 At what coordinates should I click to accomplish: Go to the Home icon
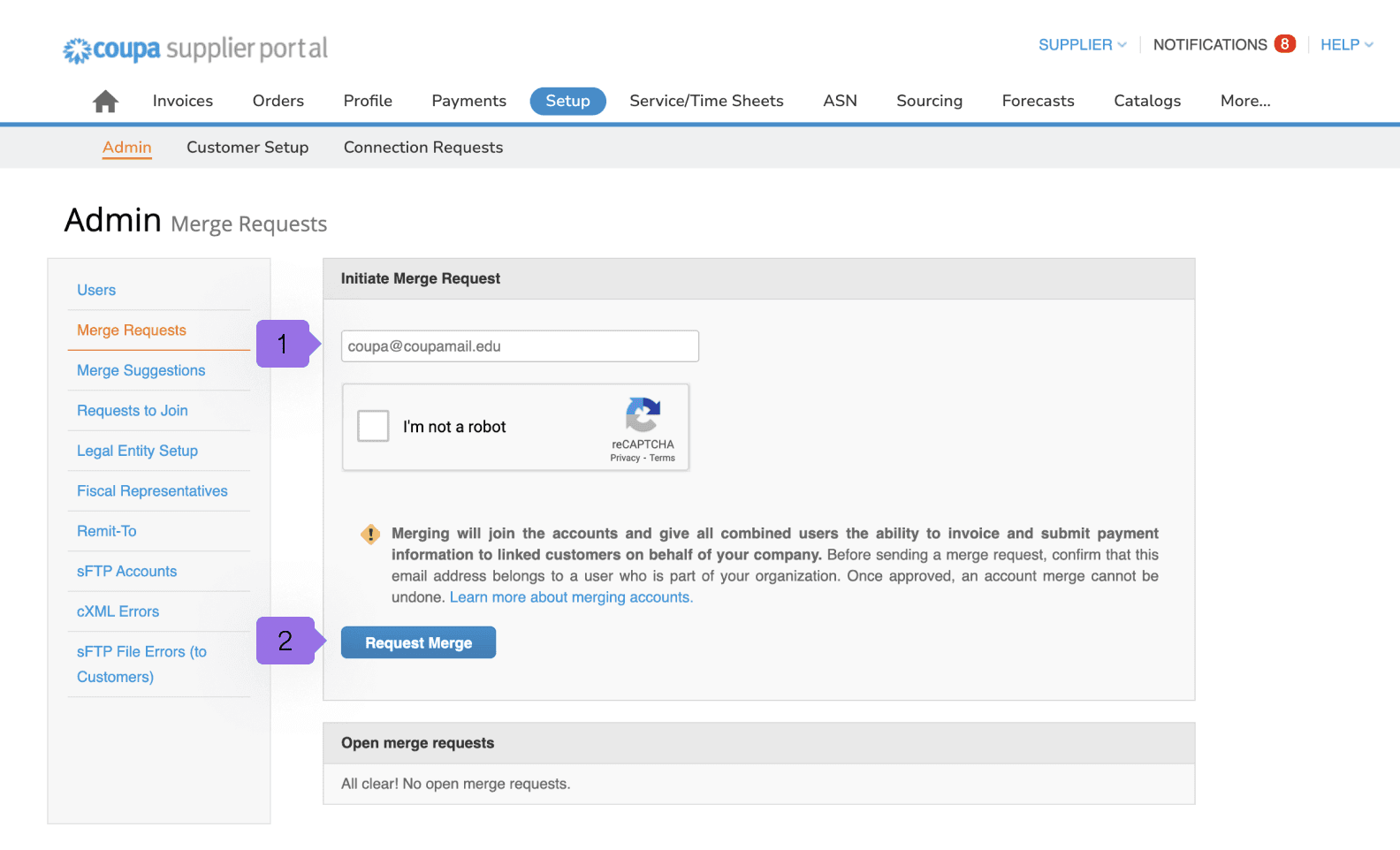(105, 102)
